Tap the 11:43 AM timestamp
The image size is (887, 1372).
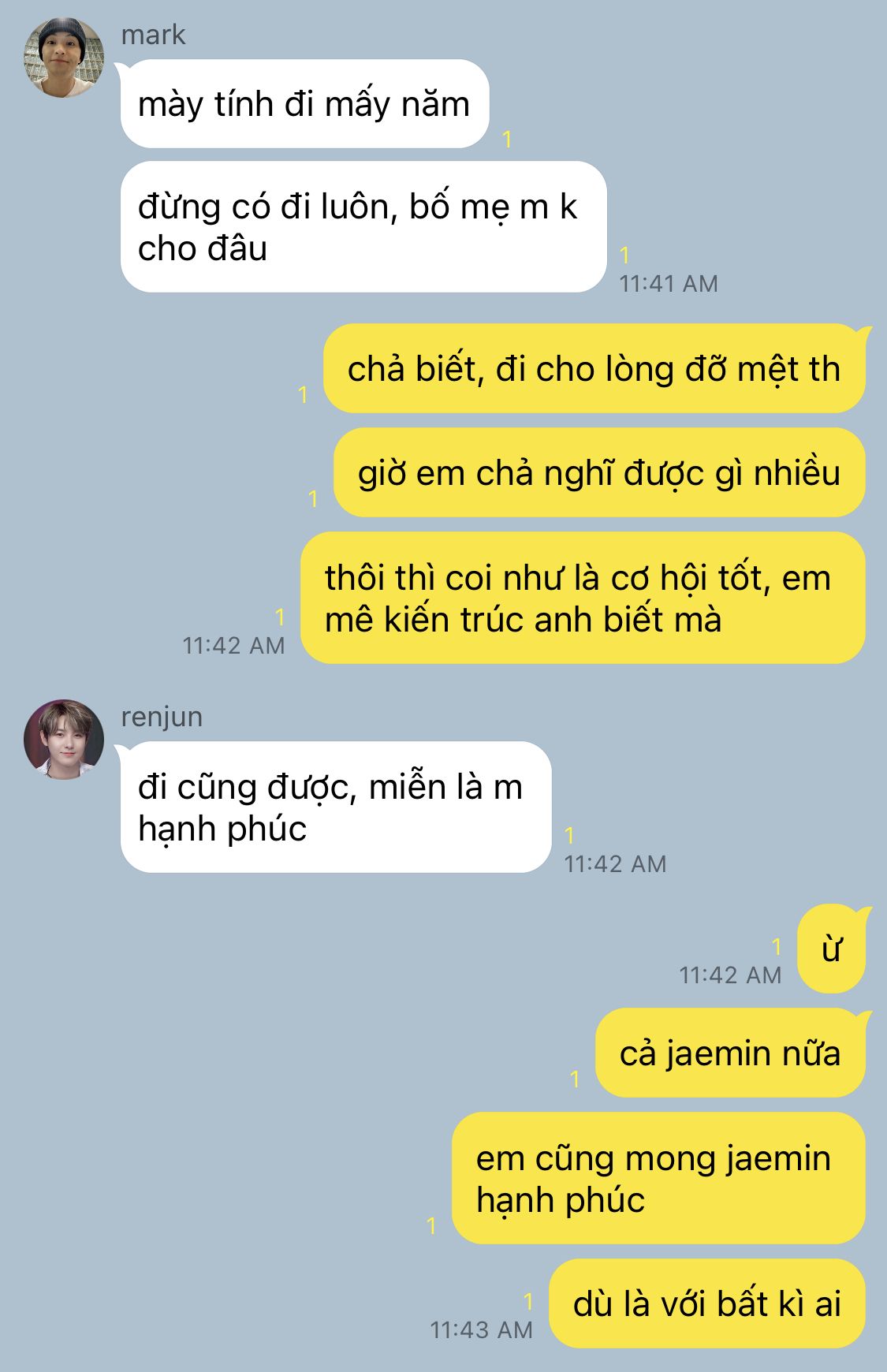(481, 1330)
